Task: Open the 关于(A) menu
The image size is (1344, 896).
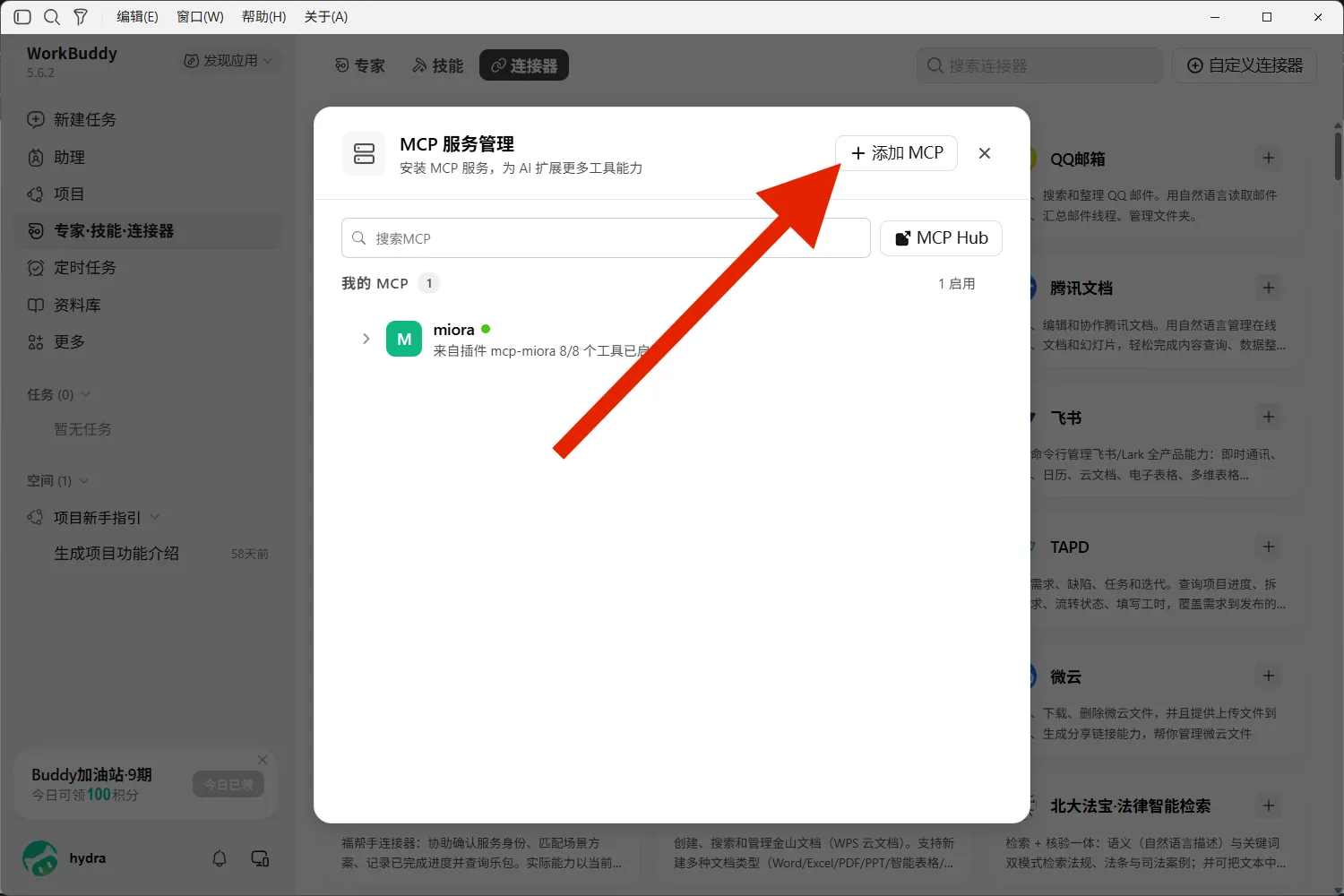Action: 326,17
